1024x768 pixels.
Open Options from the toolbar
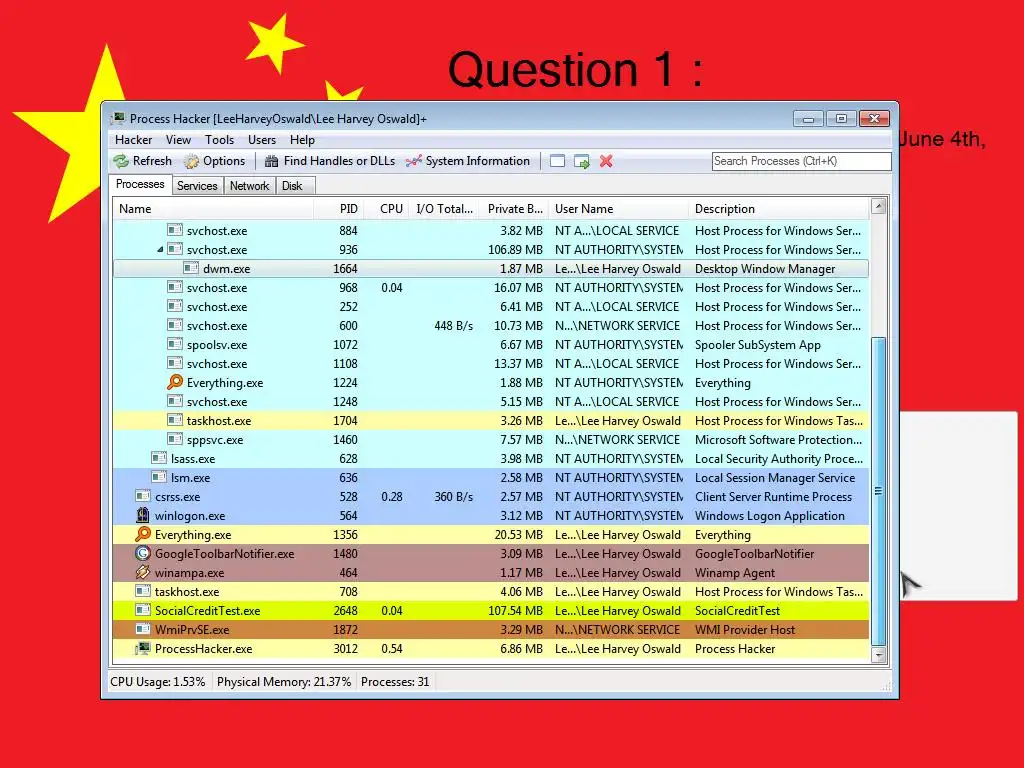(x=214, y=161)
